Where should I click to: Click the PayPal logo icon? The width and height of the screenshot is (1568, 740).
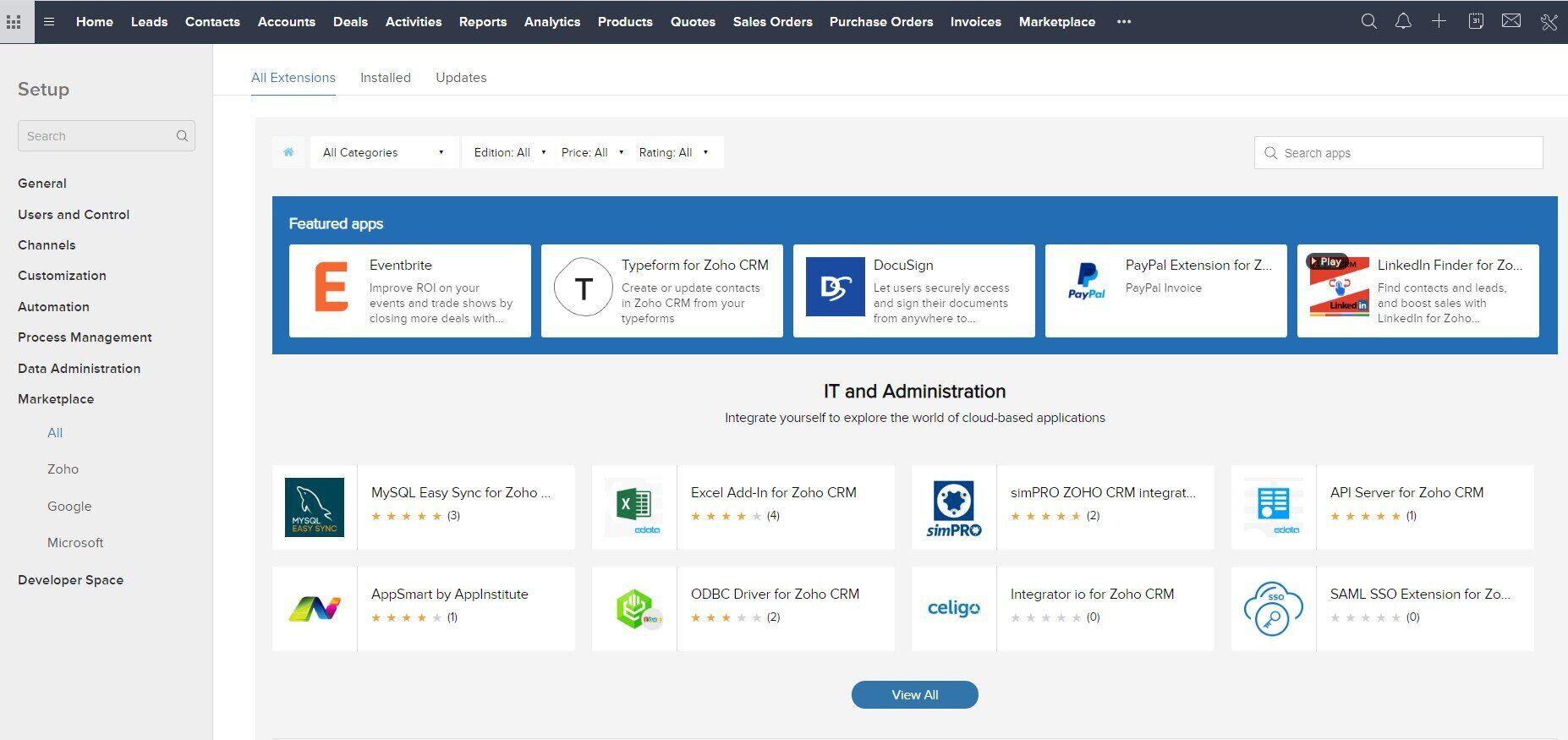(x=1087, y=282)
